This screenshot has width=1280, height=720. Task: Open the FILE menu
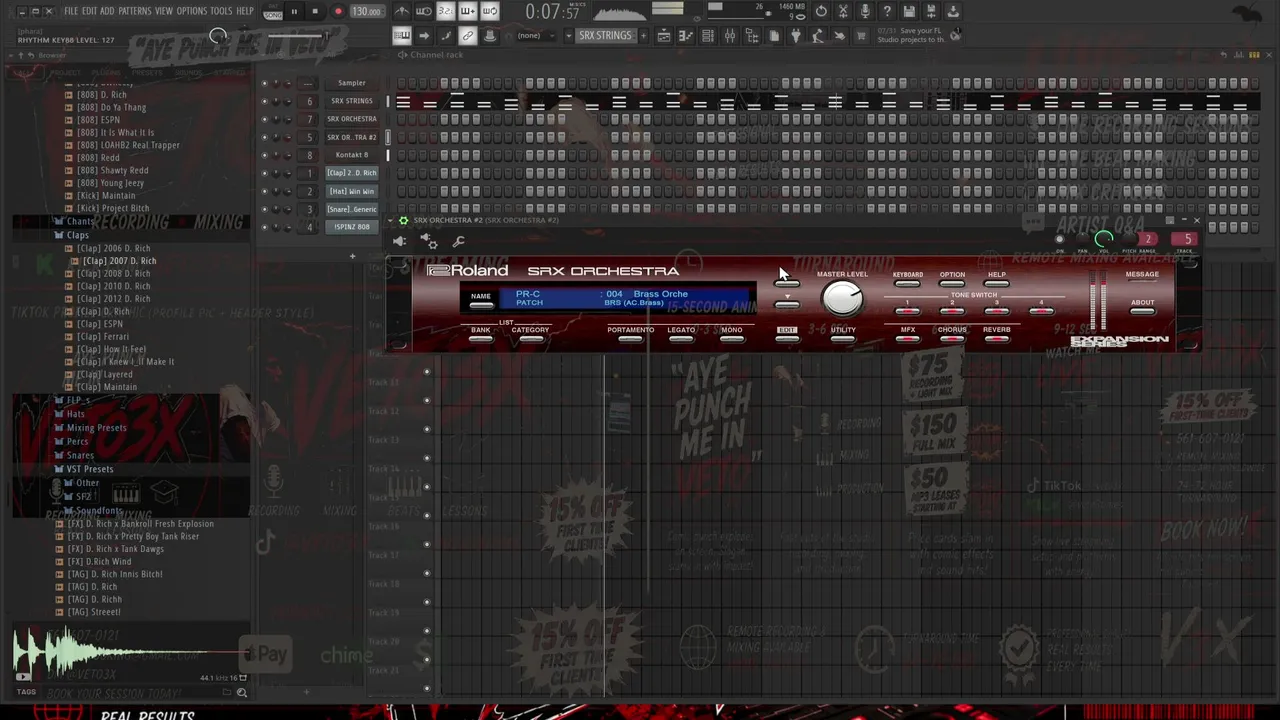click(x=71, y=11)
